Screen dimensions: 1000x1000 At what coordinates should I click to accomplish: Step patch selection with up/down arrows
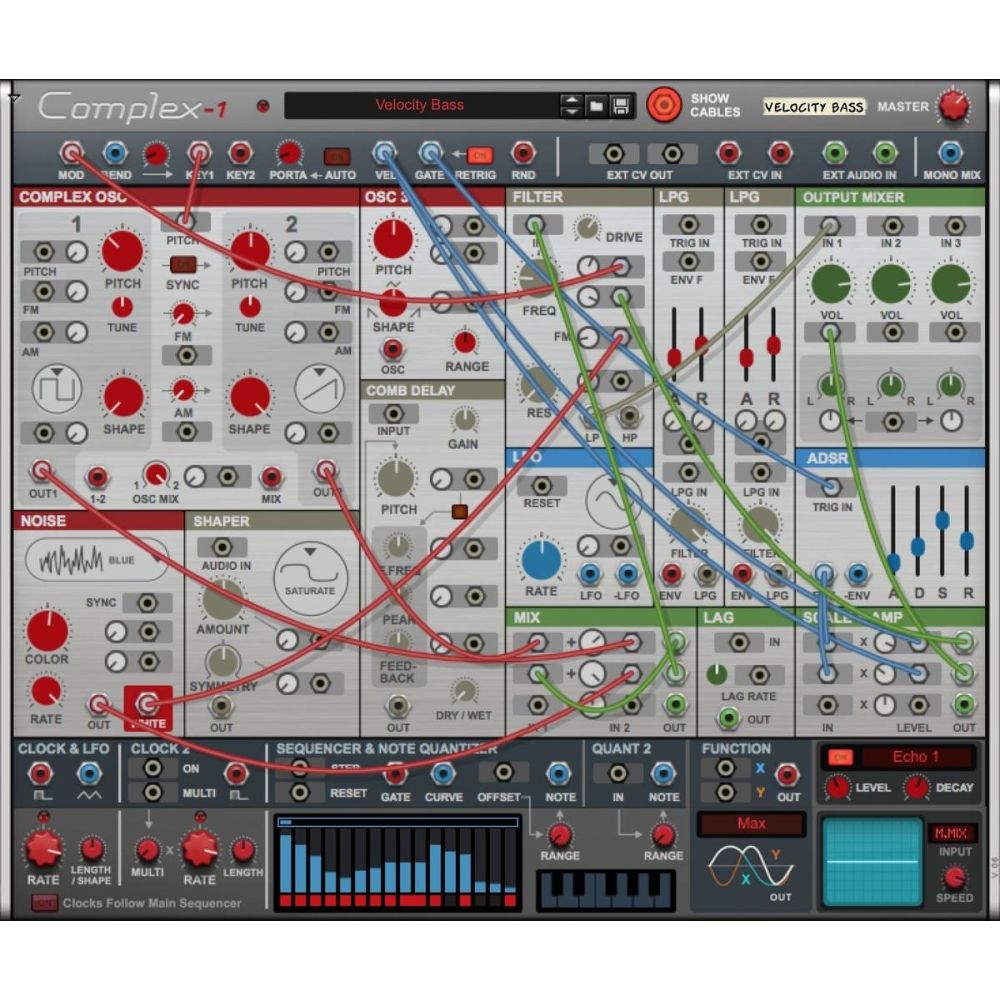click(x=571, y=106)
